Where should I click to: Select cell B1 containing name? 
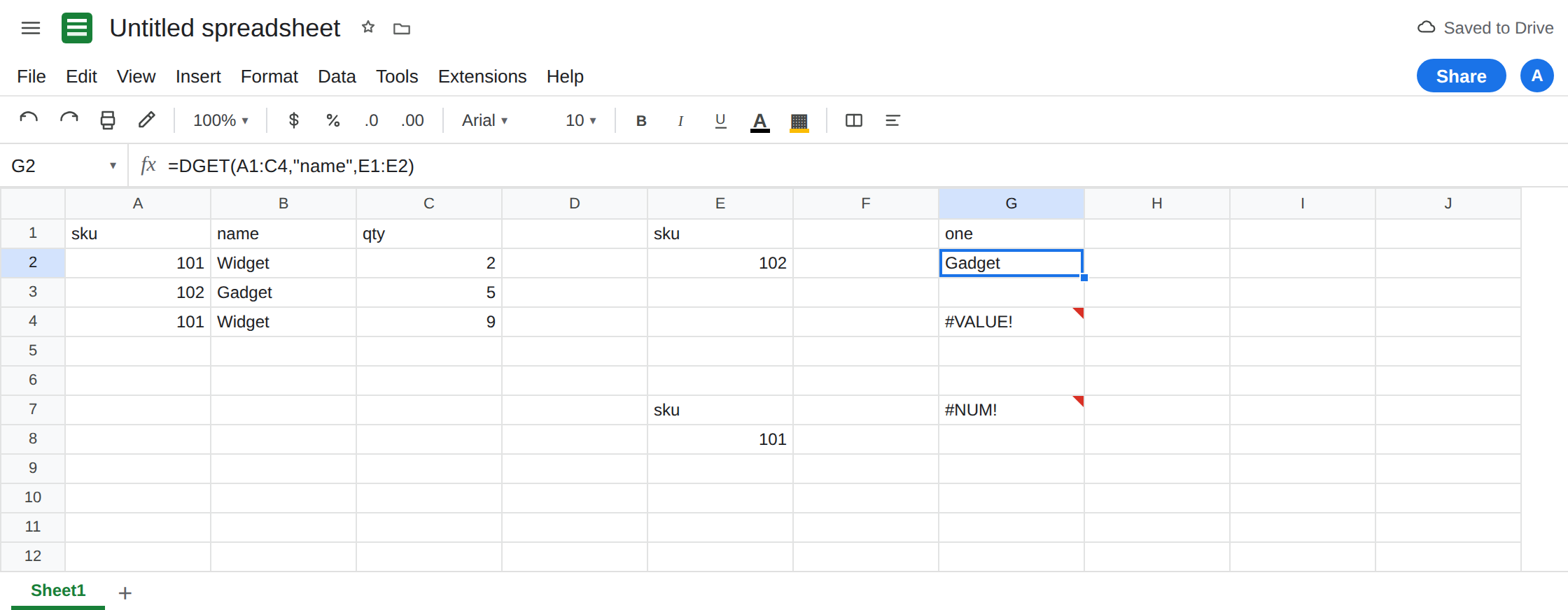point(283,234)
